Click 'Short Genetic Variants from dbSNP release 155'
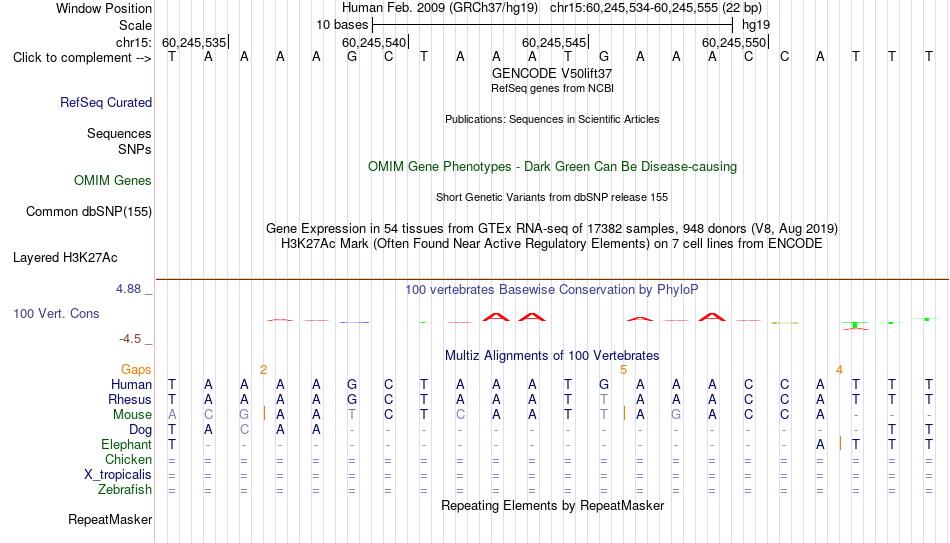The height and width of the screenshot is (543, 950). pos(552,198)
